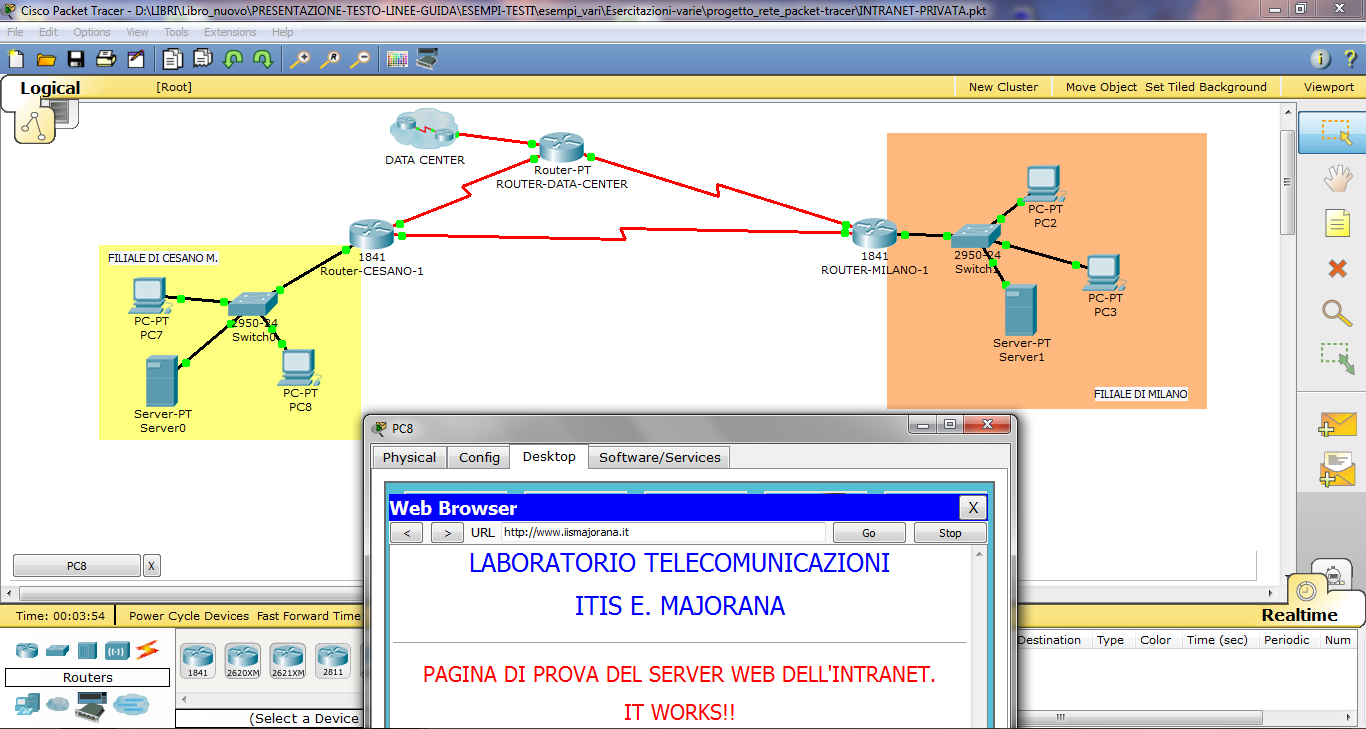Select the Switches device category icon
The image size is (1366, 729).
pos(56,651)
